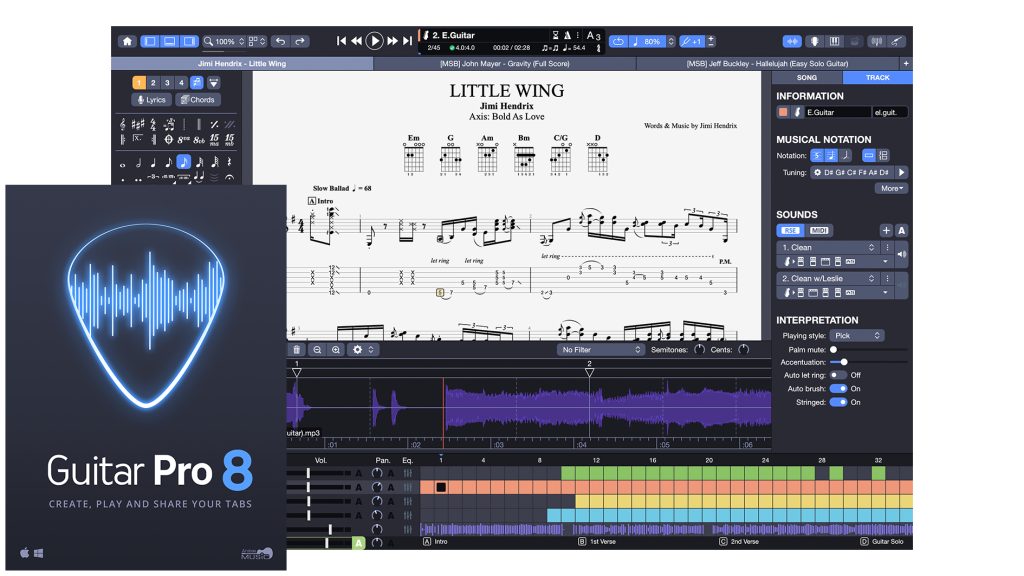Expand the More options under Musical Notation
This screenshot has width=1024, height=576.
890,188
